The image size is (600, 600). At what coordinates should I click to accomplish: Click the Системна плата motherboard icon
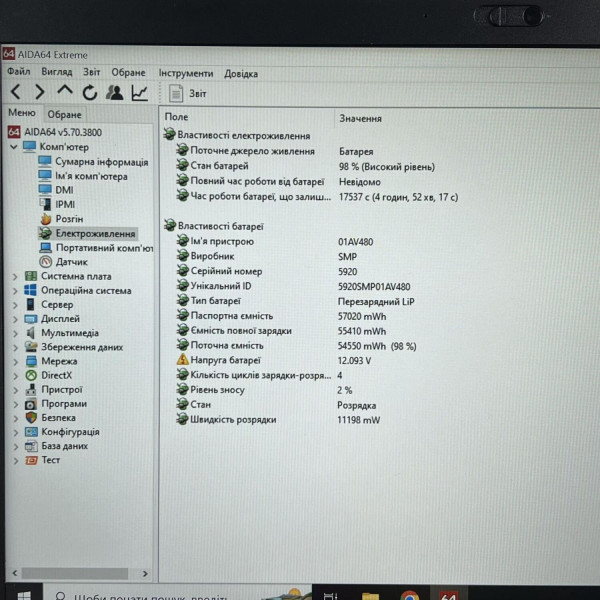[x=31, y=276]
